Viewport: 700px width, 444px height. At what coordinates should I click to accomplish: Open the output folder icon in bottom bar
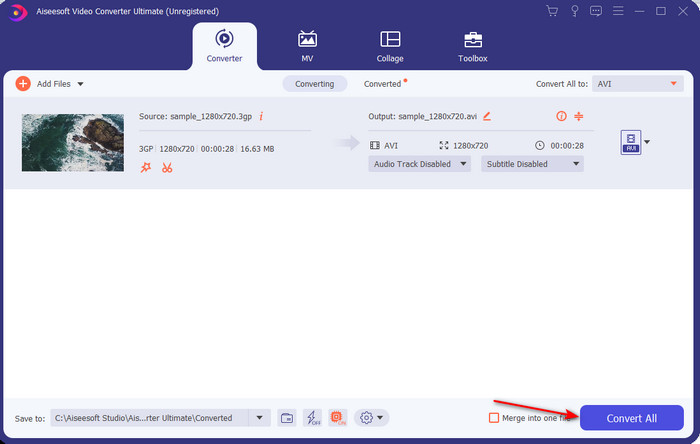click(x=286, y=417)
